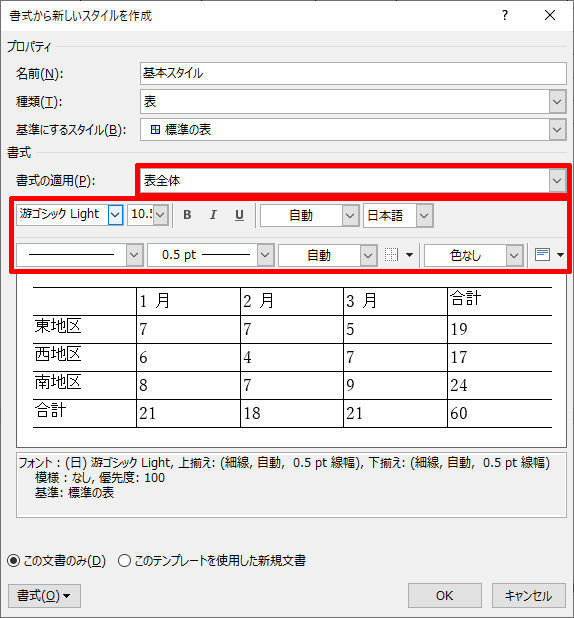Screen dimensions: 574x618
Task: Click the cell alignment icon
Action: click(x=542, y=255)
